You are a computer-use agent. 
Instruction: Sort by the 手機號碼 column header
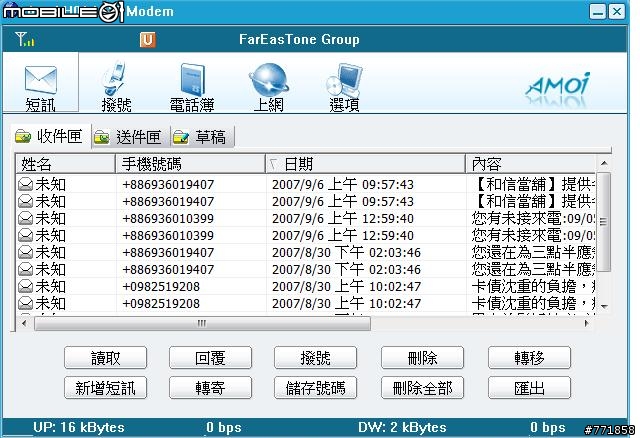click(x=190, y=164)
